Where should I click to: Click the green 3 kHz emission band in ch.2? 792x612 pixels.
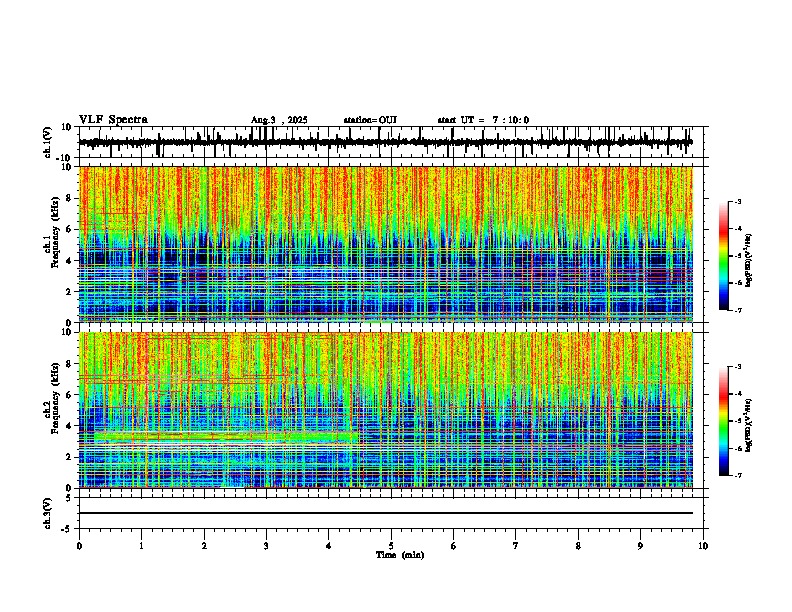point(226,437)
